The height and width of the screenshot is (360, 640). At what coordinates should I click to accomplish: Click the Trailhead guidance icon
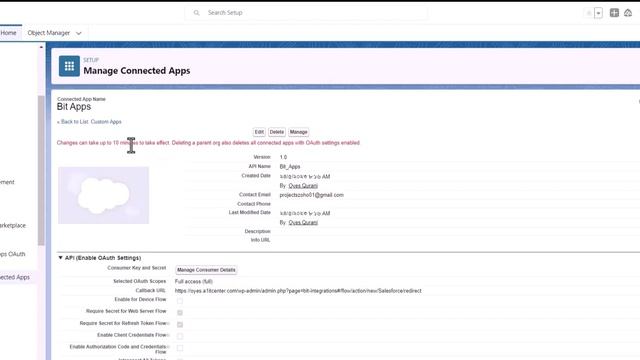(628, 13)
